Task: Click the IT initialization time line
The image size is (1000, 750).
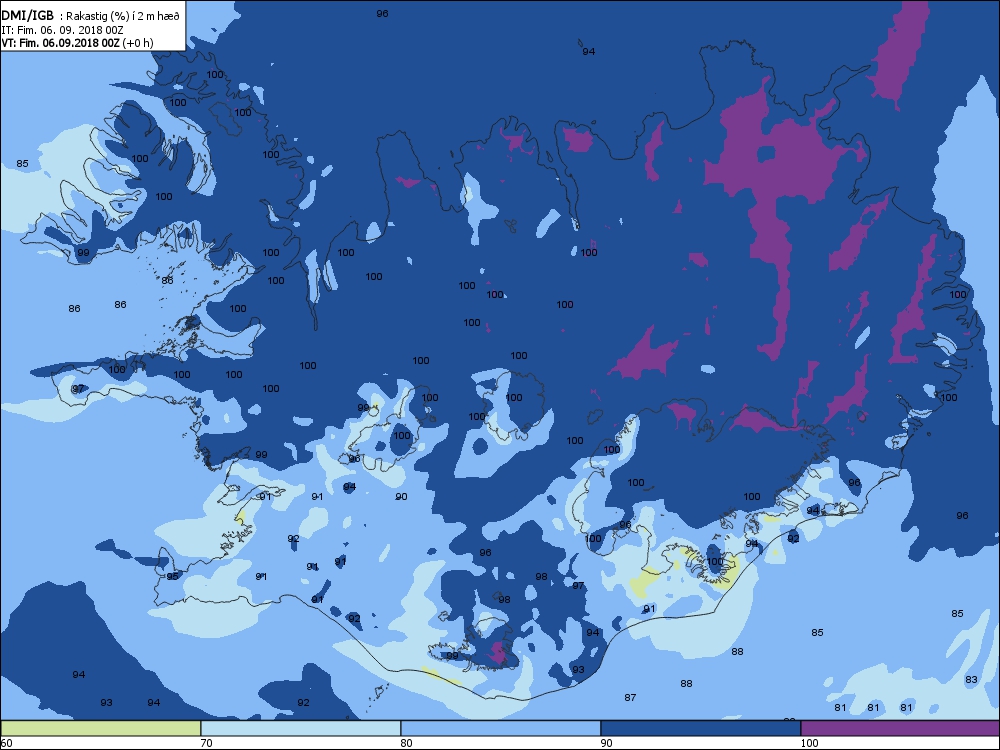Action: coord(62,30)
